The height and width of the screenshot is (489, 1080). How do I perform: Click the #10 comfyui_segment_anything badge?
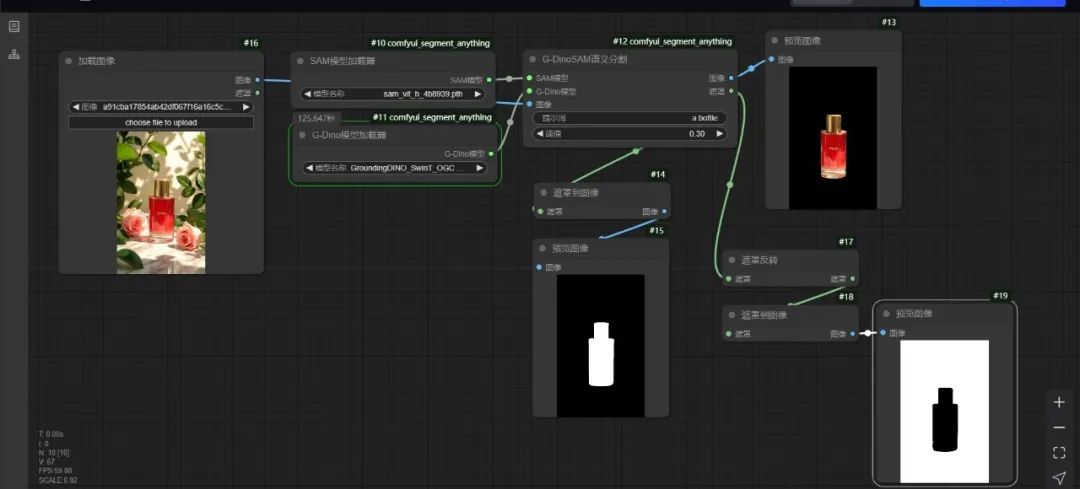pos(430,43)
